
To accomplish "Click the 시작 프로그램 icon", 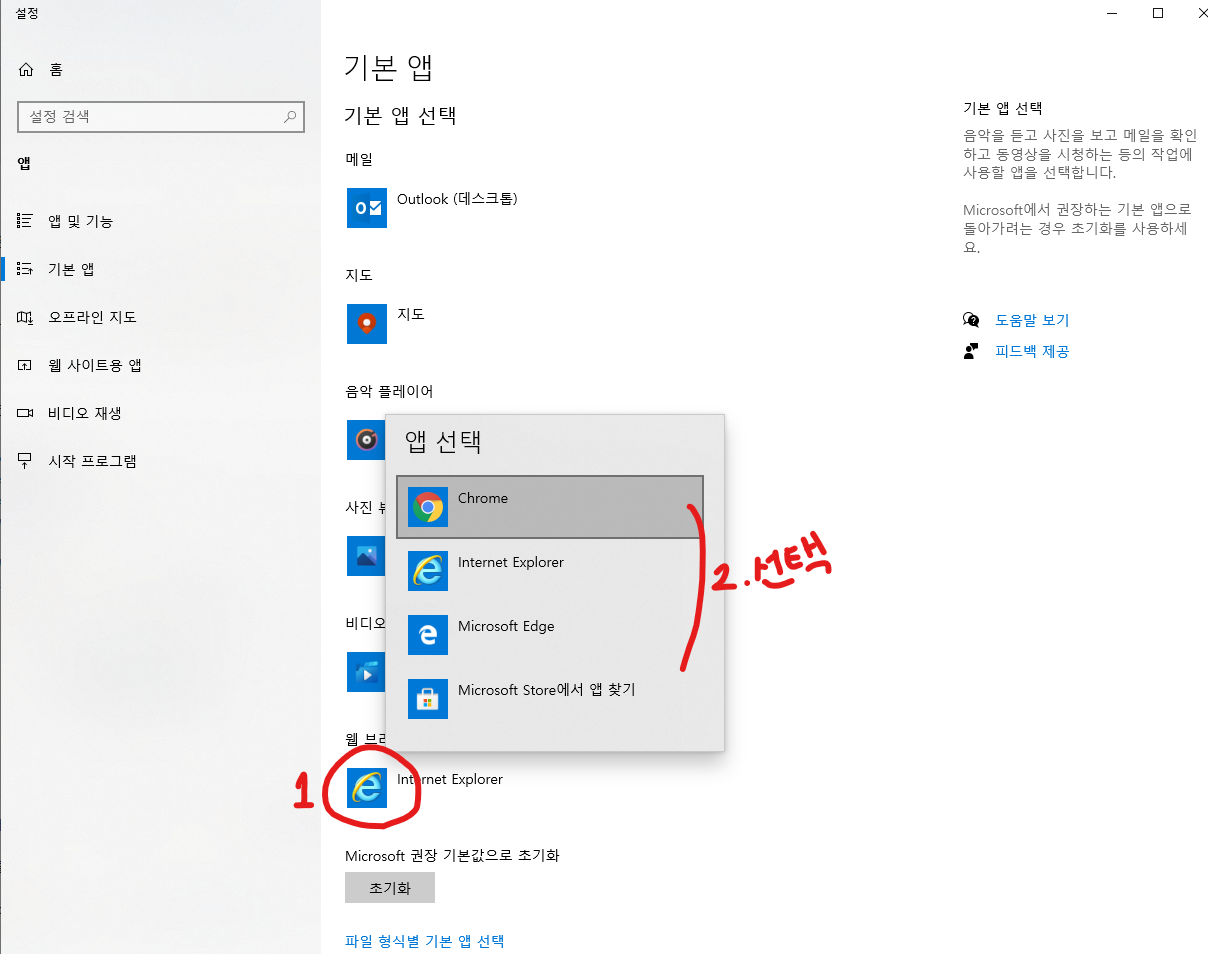I will (x=26, y=461).
